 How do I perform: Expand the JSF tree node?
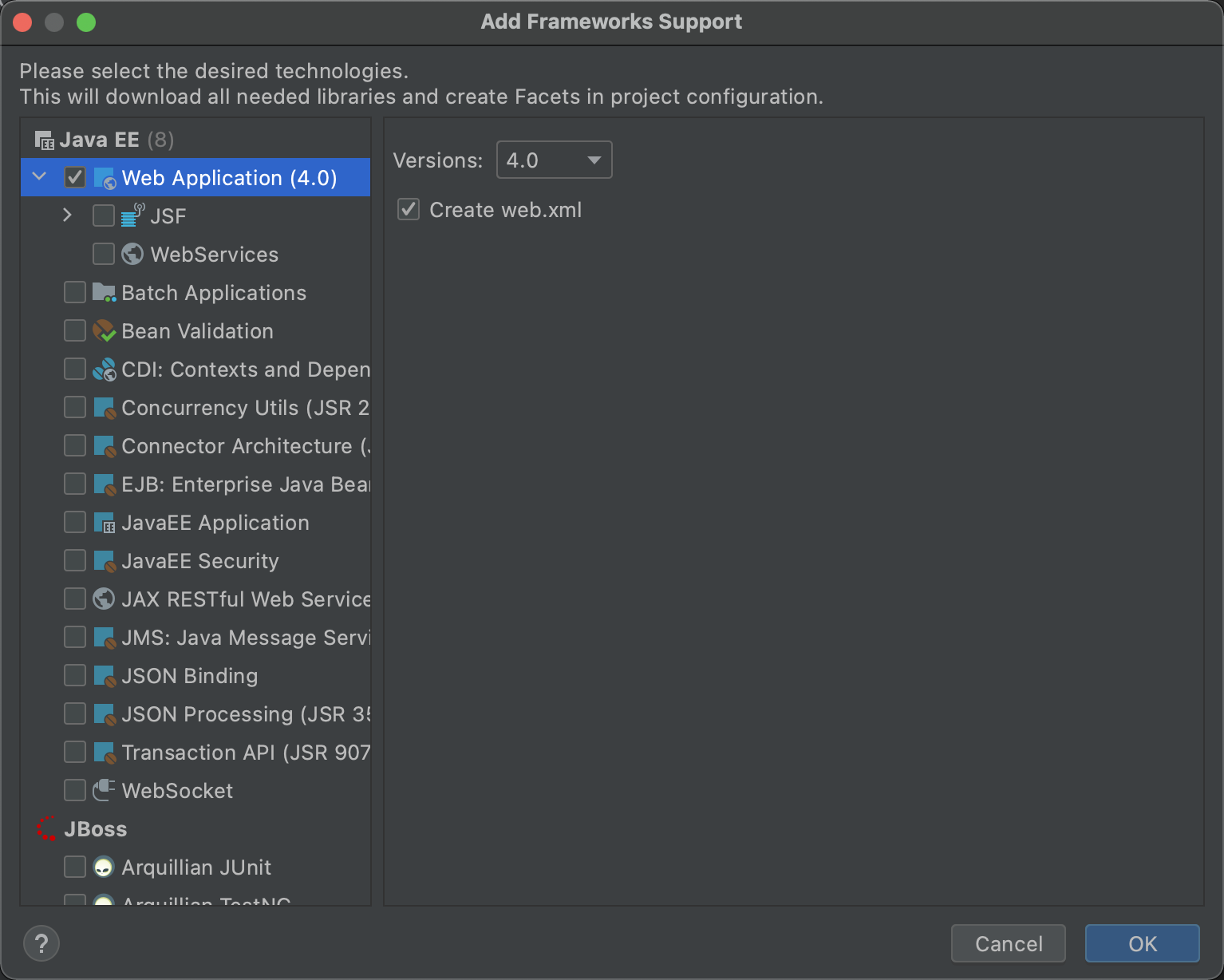tap(67, 215)
